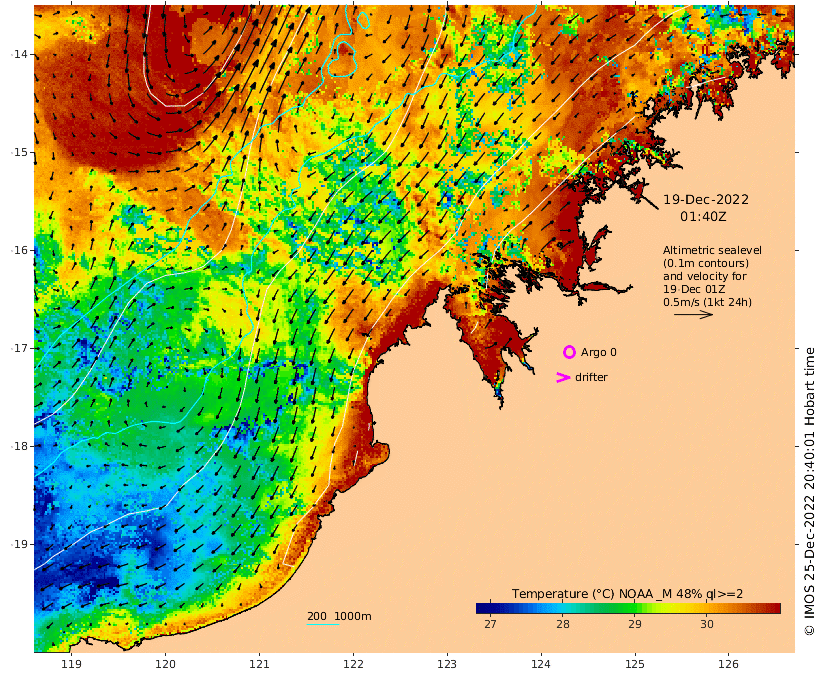Click the IMOS copyright timestamp text
Viewport: 820px width, 680px height.
810,492
